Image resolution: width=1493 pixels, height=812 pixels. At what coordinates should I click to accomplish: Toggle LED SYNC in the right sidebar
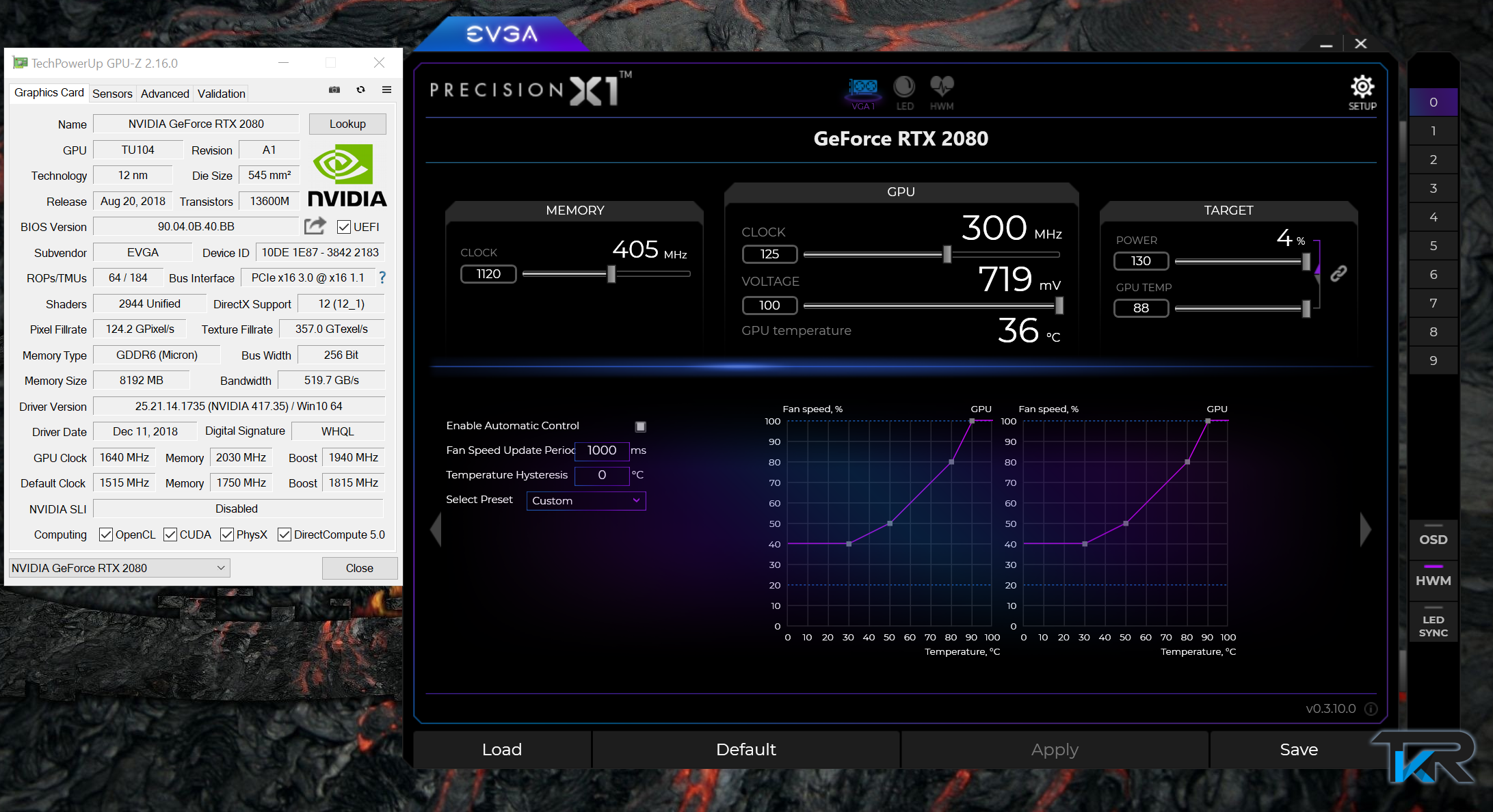coord(1433,623)
